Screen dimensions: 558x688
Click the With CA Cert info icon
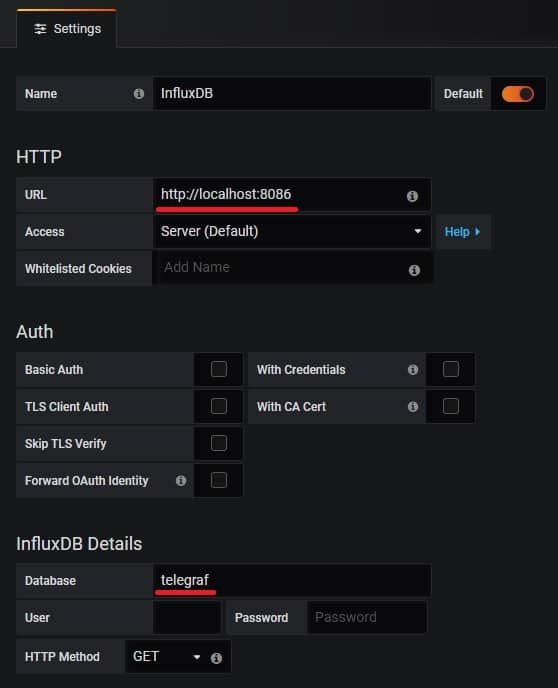pos(413,406)
